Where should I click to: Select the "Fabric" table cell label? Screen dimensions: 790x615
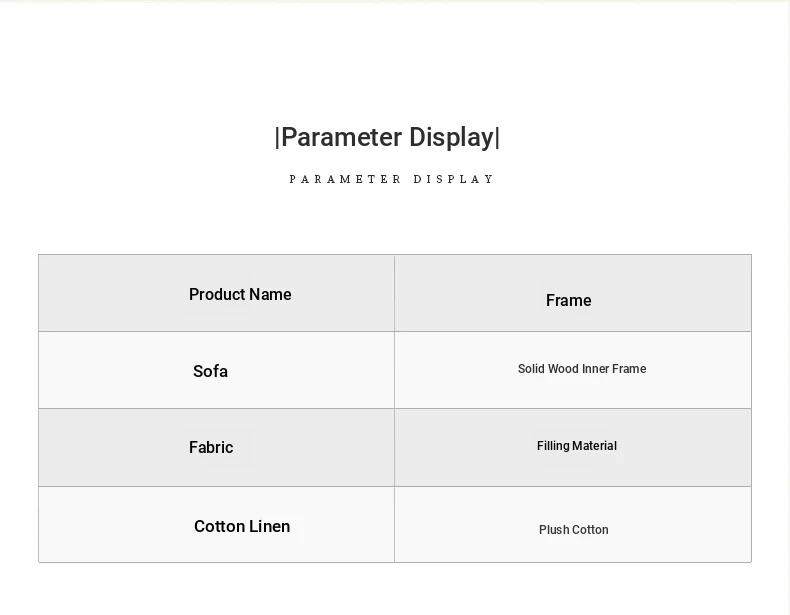coord(211,448)
